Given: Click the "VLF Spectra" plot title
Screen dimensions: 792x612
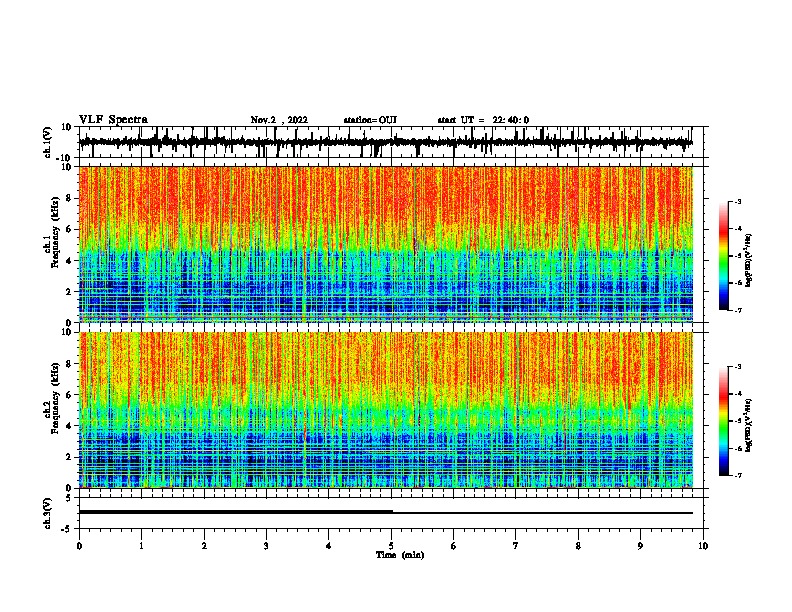Looking at the screenshot, I should [x=113, y=120].
